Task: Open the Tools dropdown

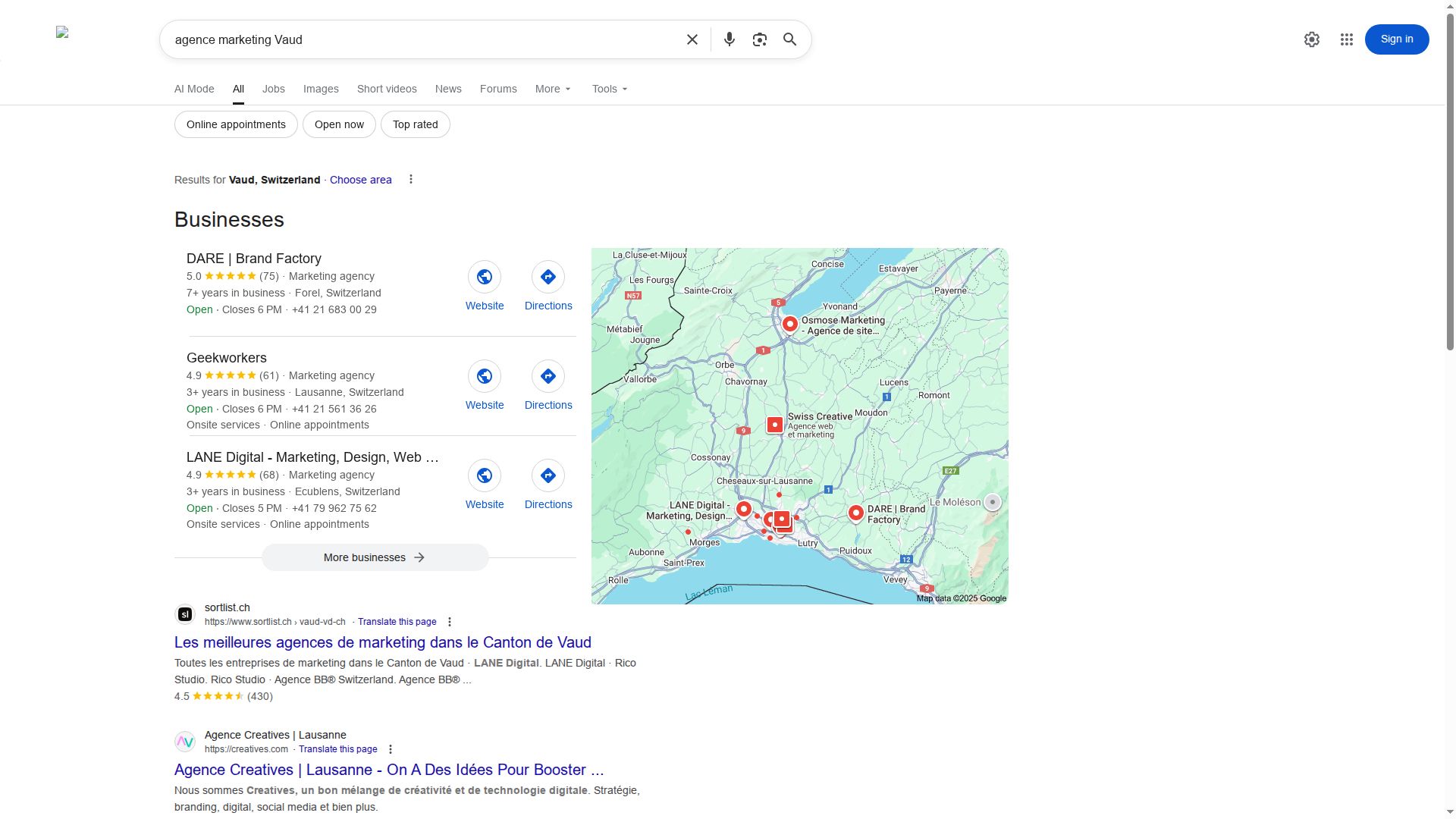Action: coord(609,89)
